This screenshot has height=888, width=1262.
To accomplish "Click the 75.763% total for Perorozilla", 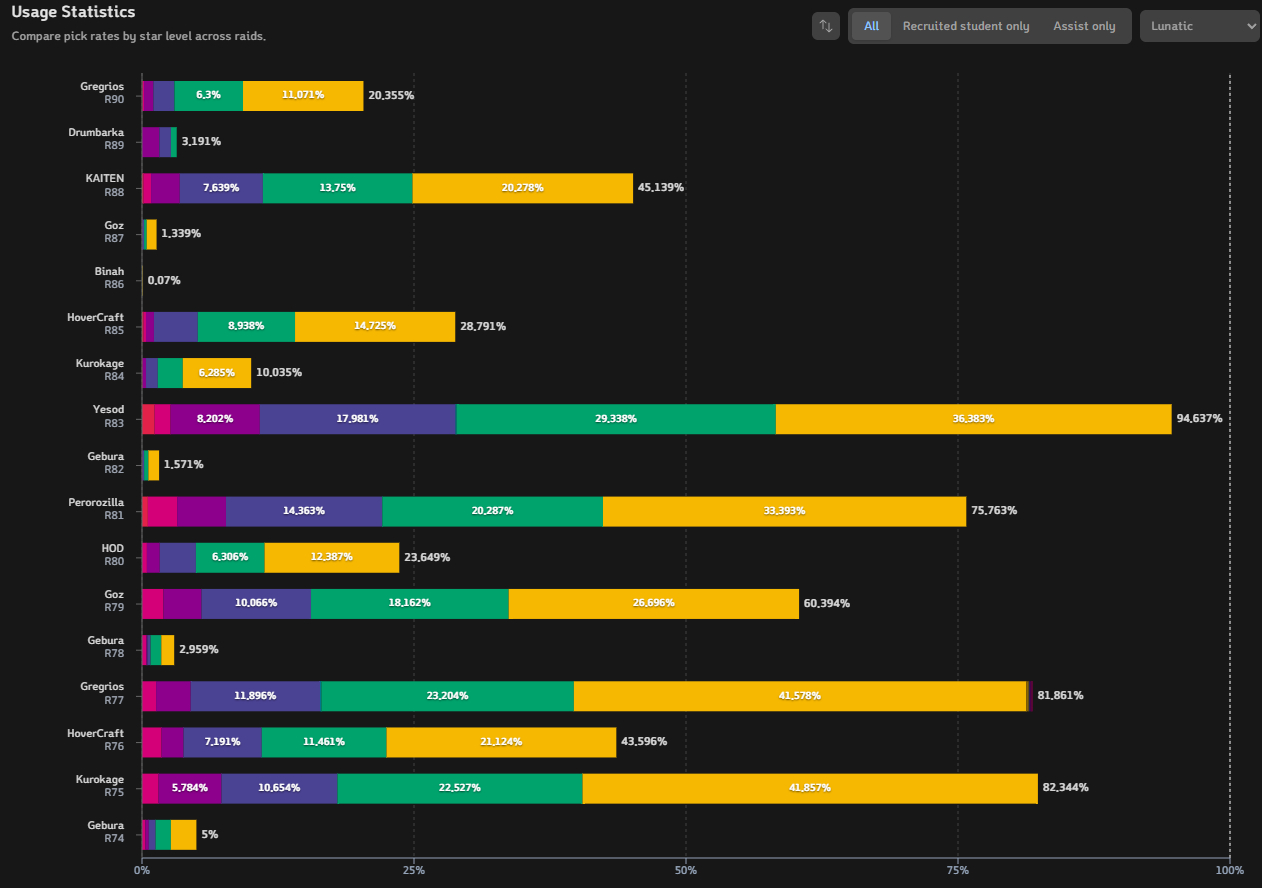I will [x=994, y=511].
